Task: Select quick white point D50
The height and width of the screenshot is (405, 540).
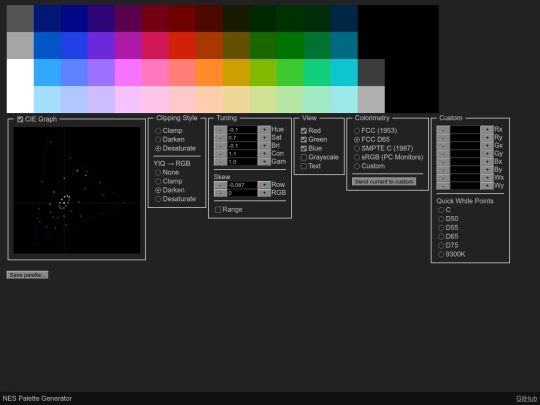Action: pos(441,219)
